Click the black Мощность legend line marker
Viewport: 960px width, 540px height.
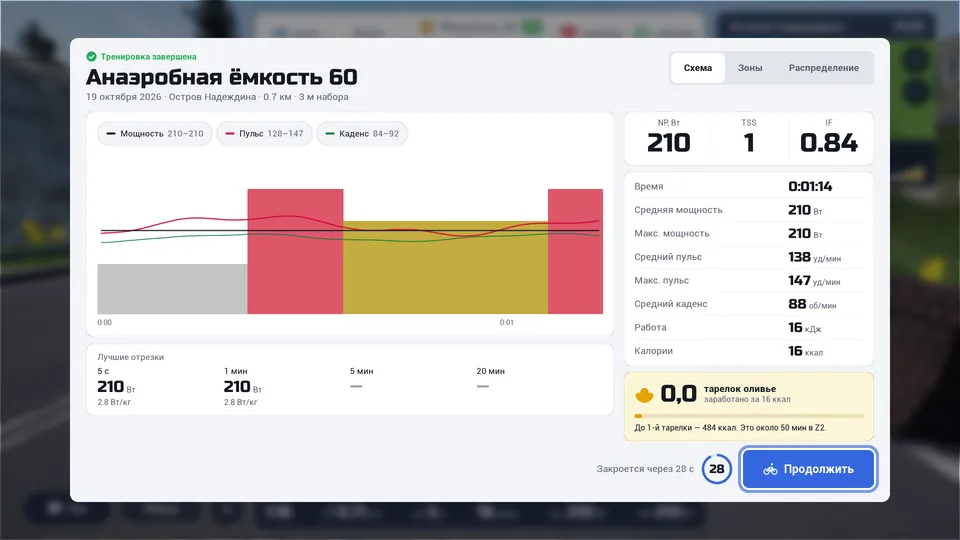[x=111, y=133]
